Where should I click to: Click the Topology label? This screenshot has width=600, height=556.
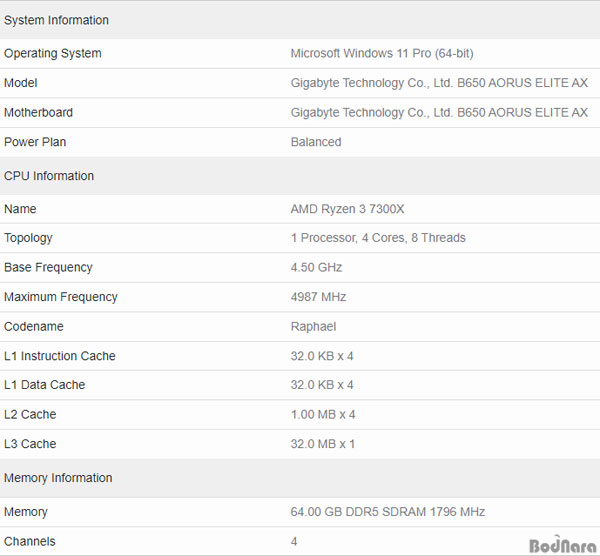click(x=28, y=238)
